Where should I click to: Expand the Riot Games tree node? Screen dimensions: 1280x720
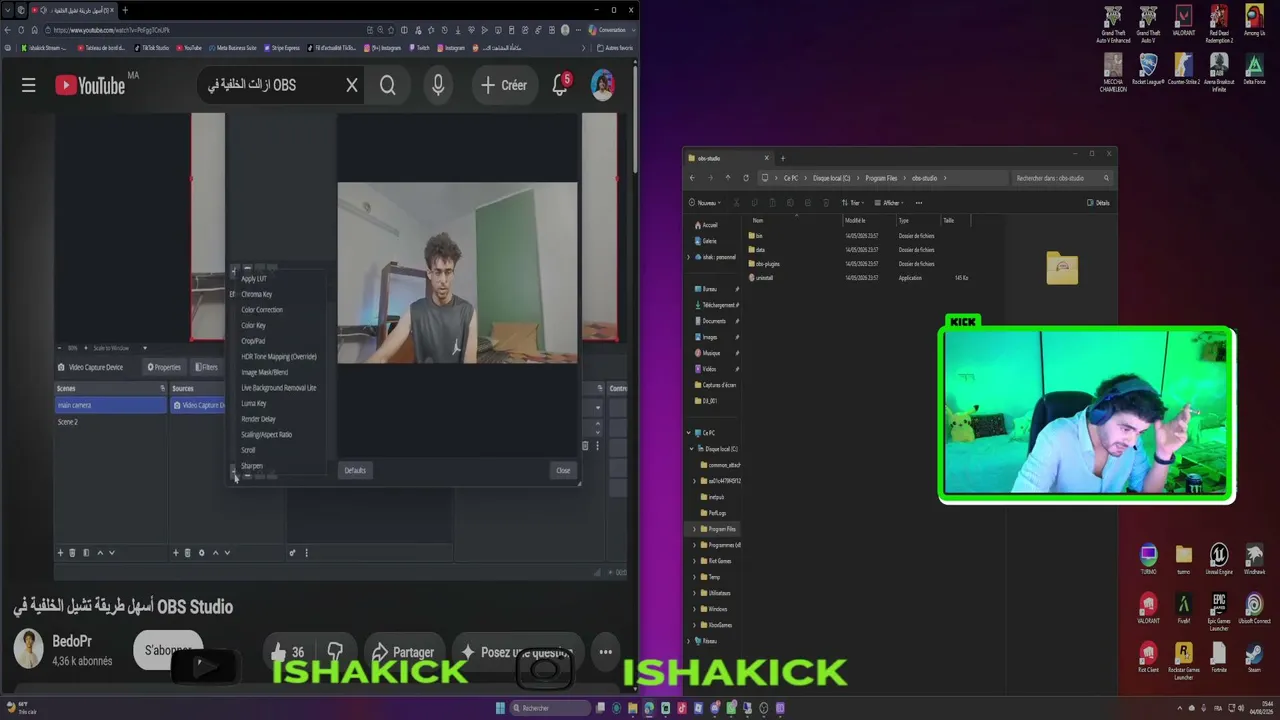coord(694,561)
